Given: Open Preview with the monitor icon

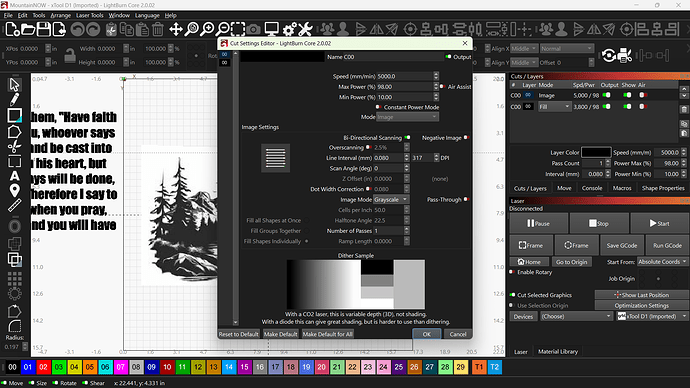Looking at the screenshot, I should (271, 29).
